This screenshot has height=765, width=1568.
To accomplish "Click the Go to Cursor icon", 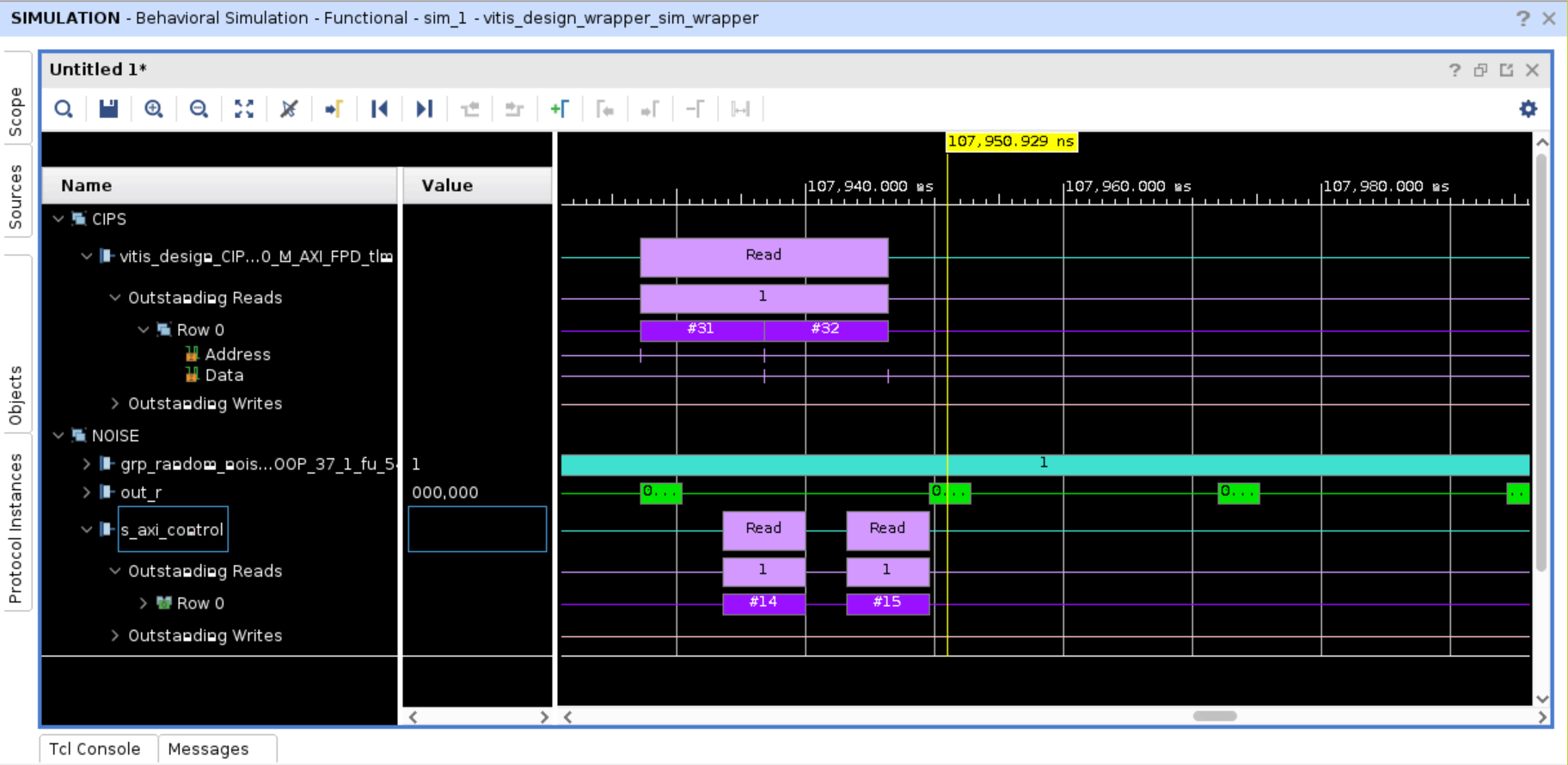I will [334, 109].
